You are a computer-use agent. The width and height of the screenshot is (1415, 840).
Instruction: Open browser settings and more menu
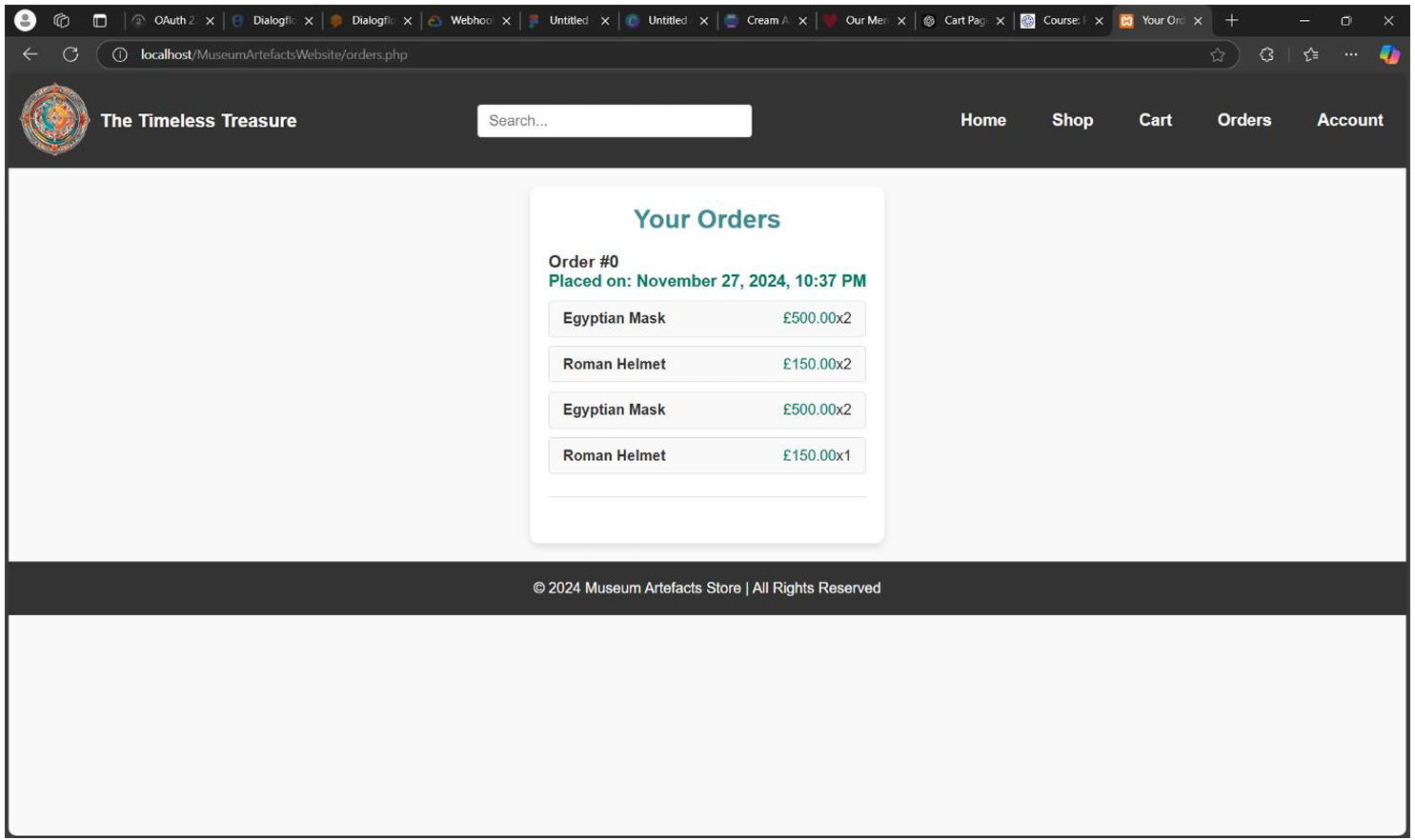[1351, 54]
